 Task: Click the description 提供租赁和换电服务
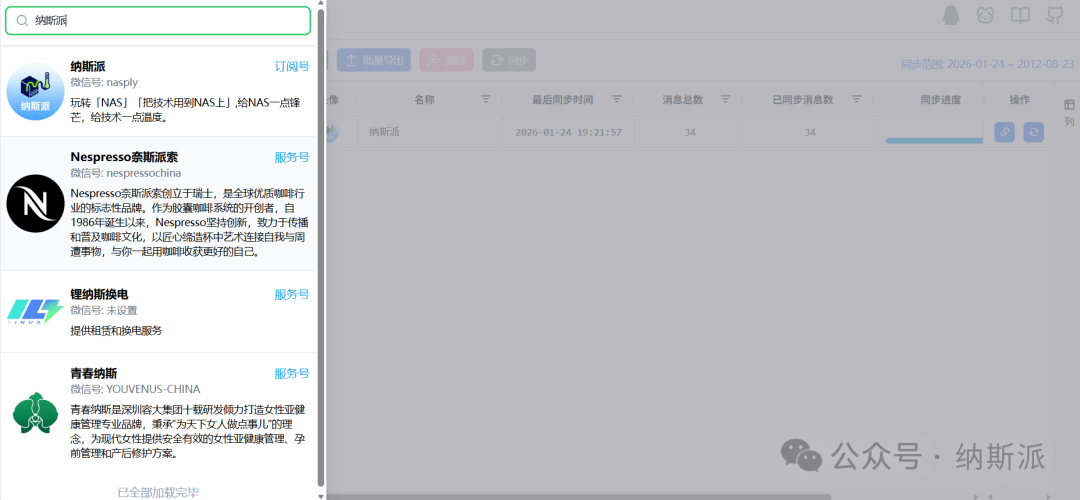point(116,331)
